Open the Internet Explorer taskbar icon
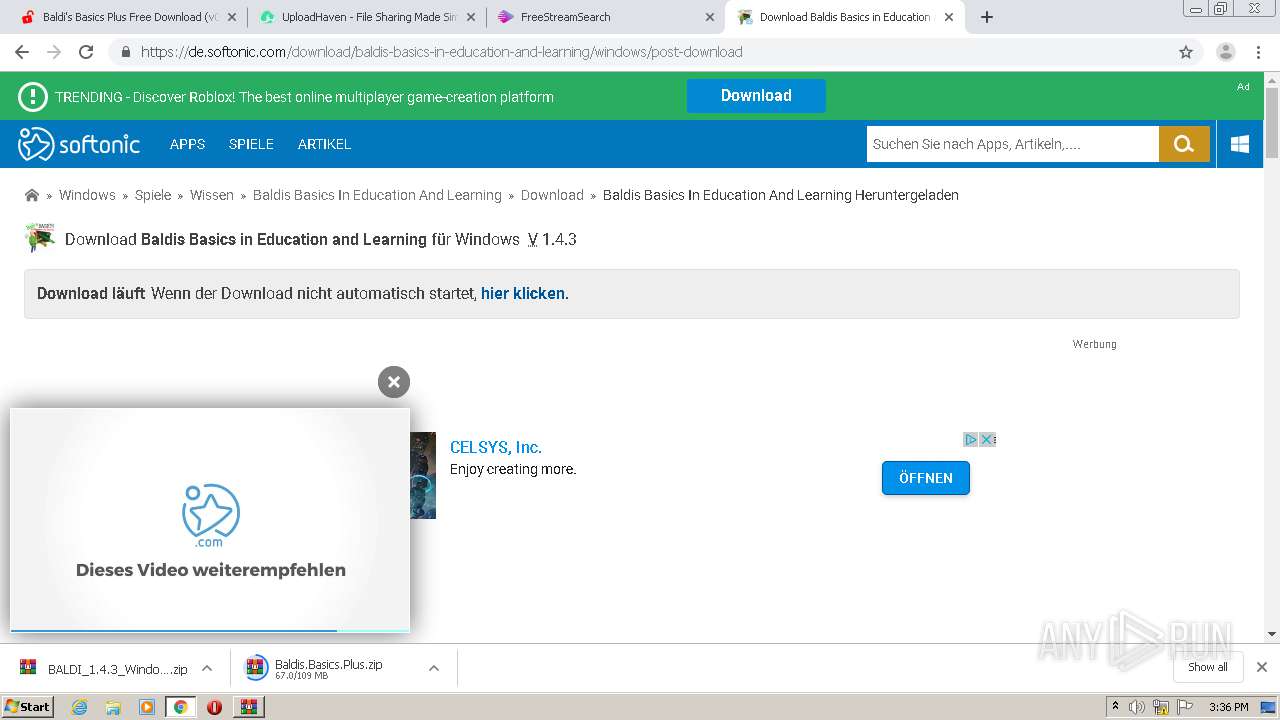Viewport: 1280px width, 720px height. click(79, 707)
